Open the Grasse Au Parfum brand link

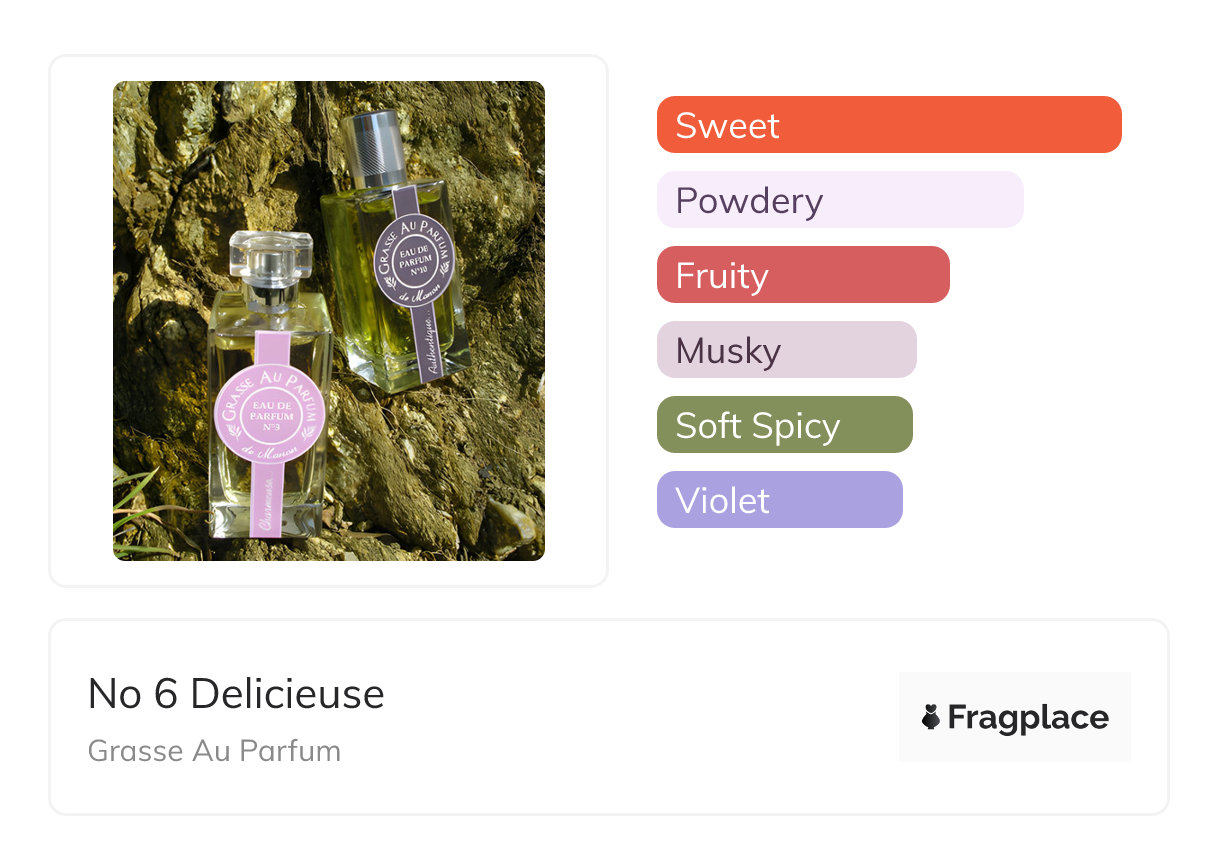214,750
